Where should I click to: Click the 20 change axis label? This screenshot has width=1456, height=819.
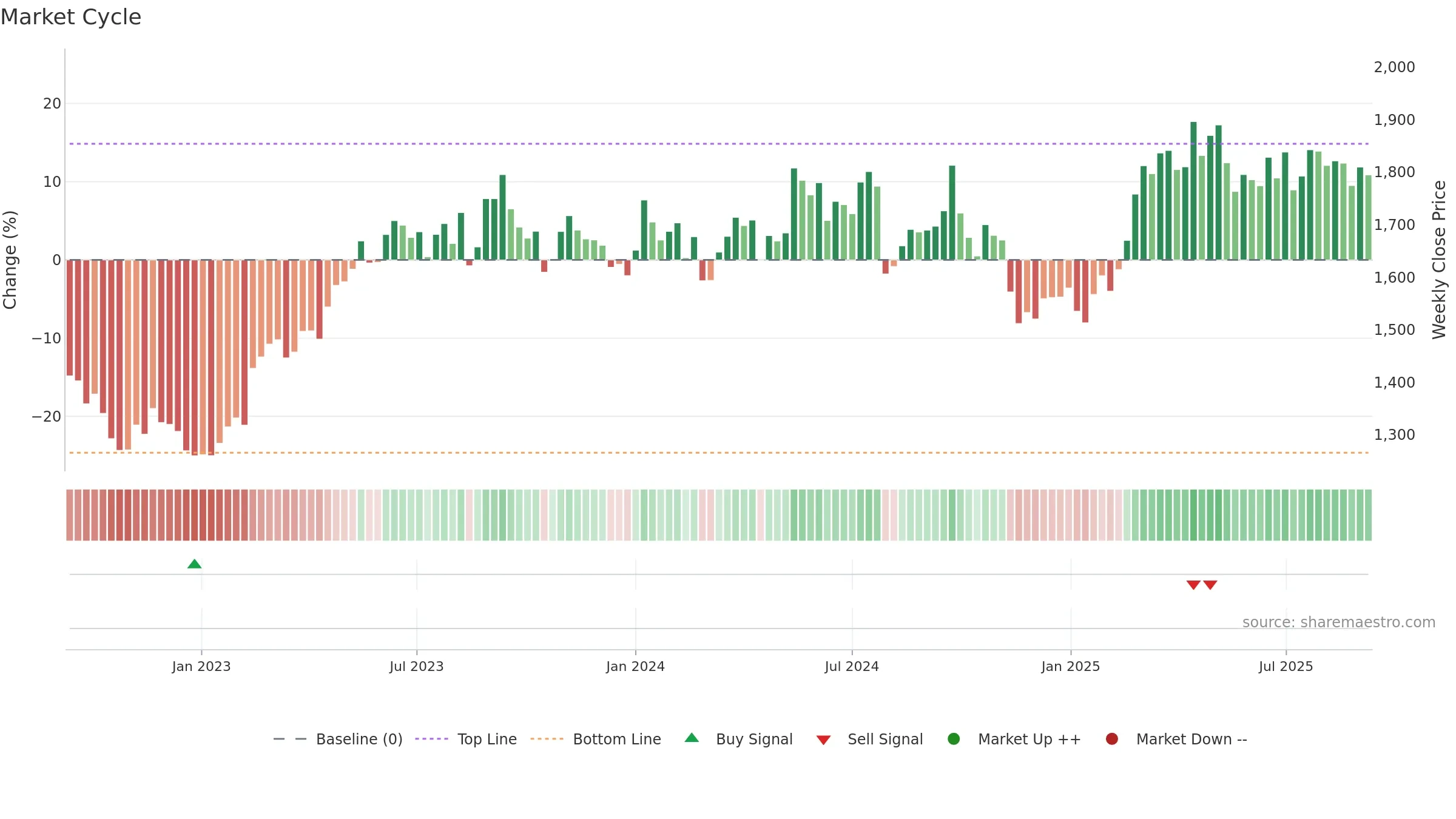coord(52,104)
